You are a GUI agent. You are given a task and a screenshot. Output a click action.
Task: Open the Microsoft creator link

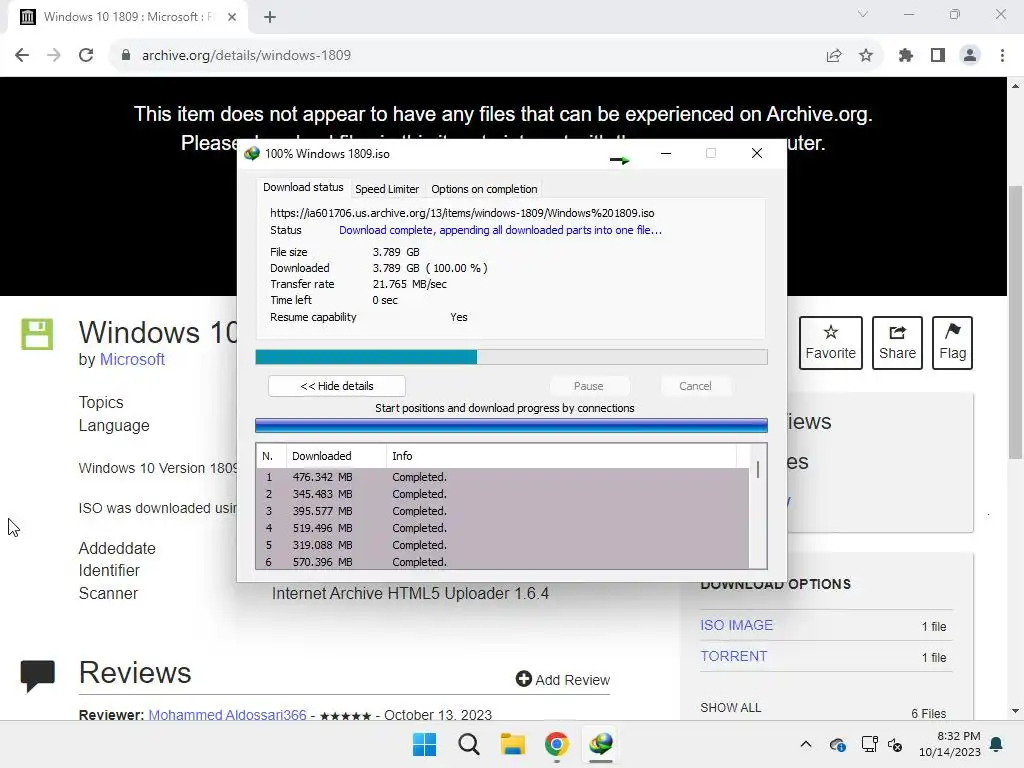pos(132,359)
